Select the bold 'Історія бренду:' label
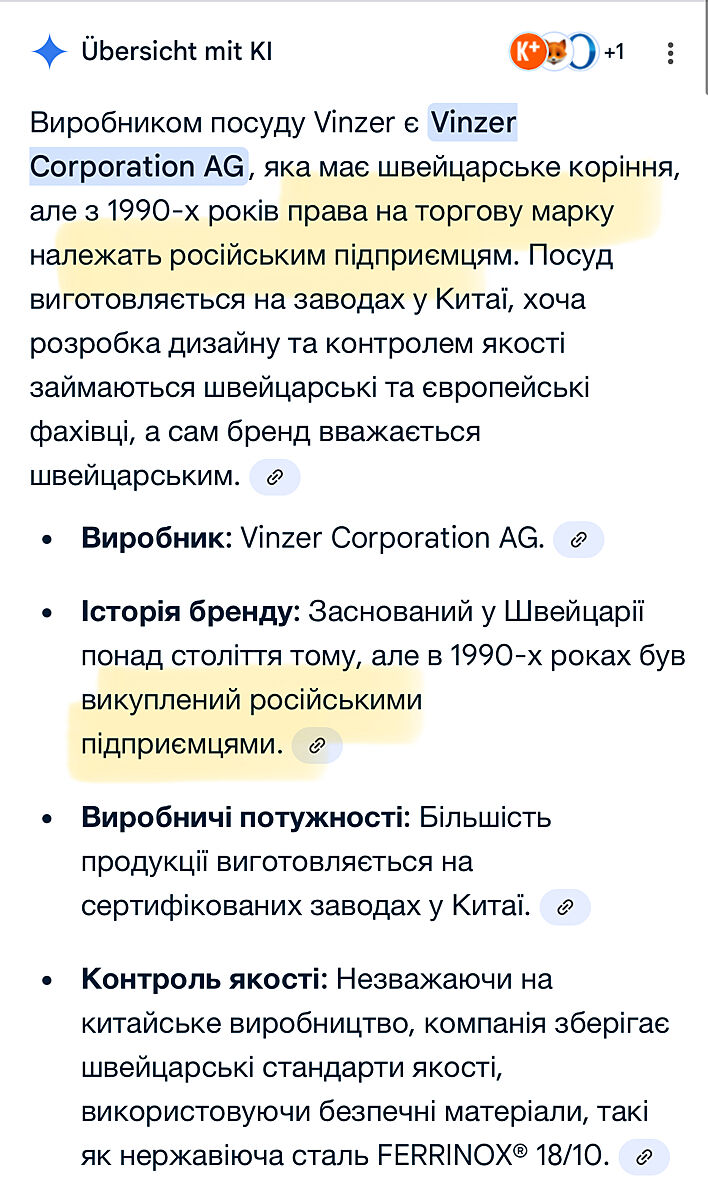The image size is (708, 1200). 190,612
